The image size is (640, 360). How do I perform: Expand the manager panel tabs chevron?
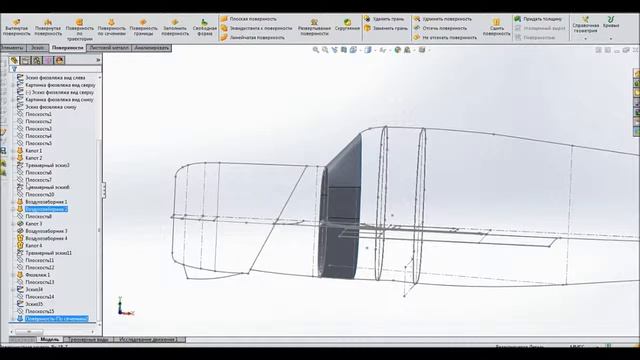click(x=98, y=60)
